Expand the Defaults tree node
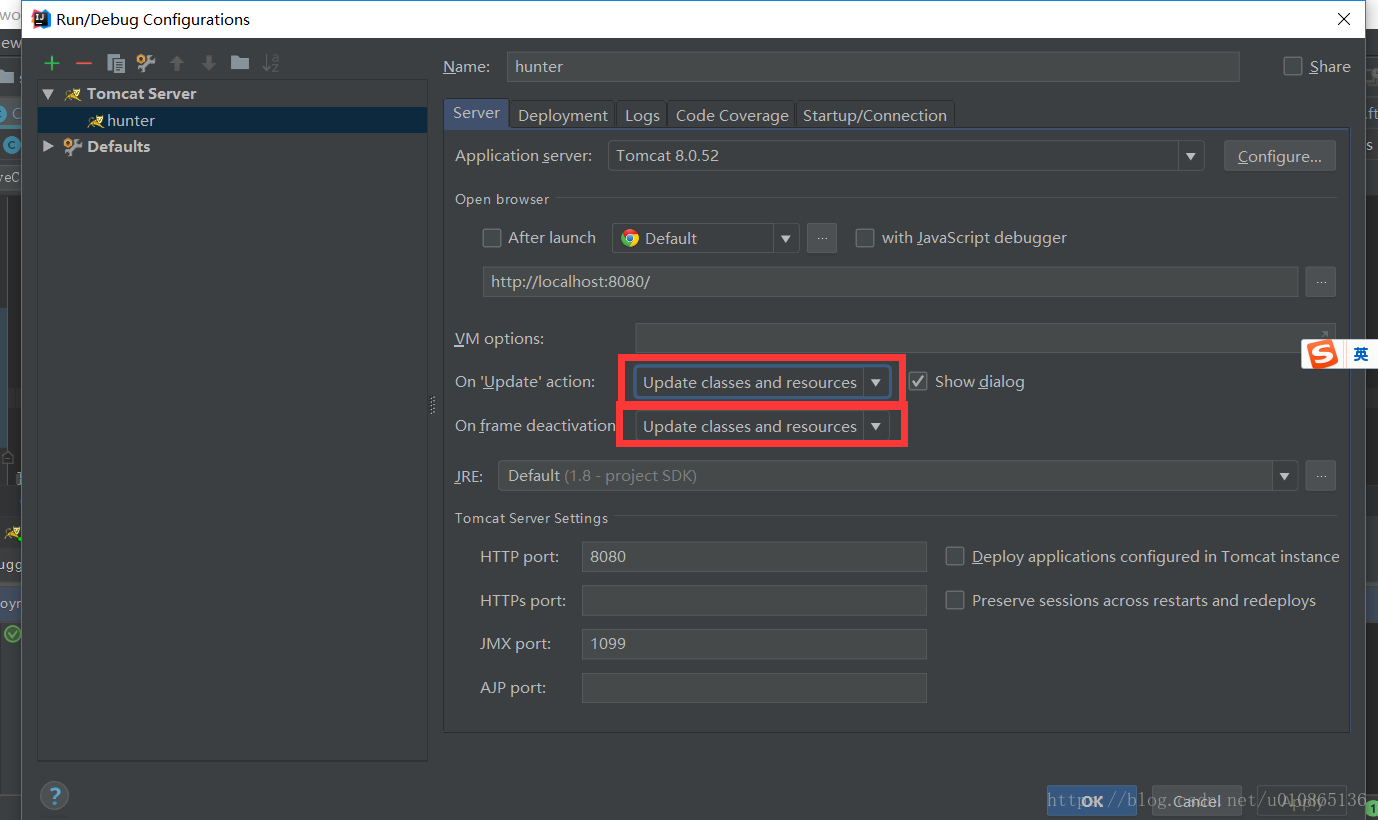The height and width of the screenshot is (820, 1378). pos(48,146)
